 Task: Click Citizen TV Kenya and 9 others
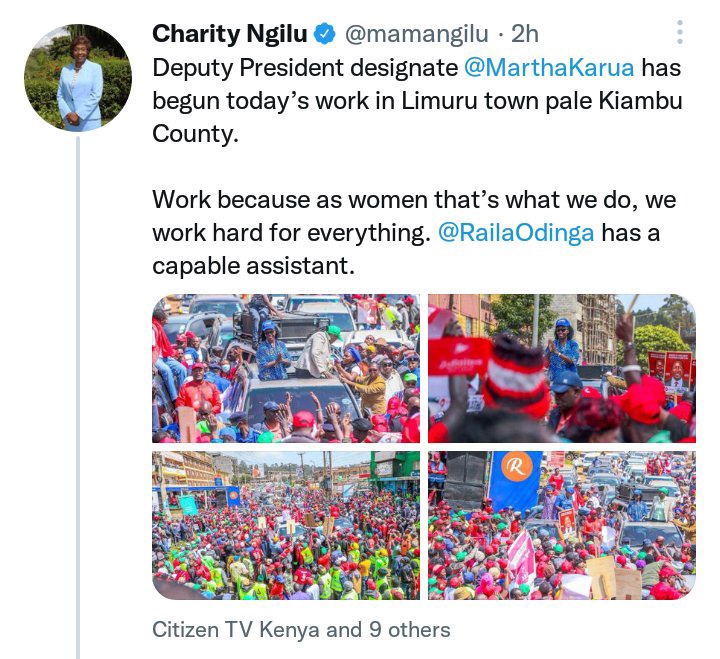tap(301, 630)
